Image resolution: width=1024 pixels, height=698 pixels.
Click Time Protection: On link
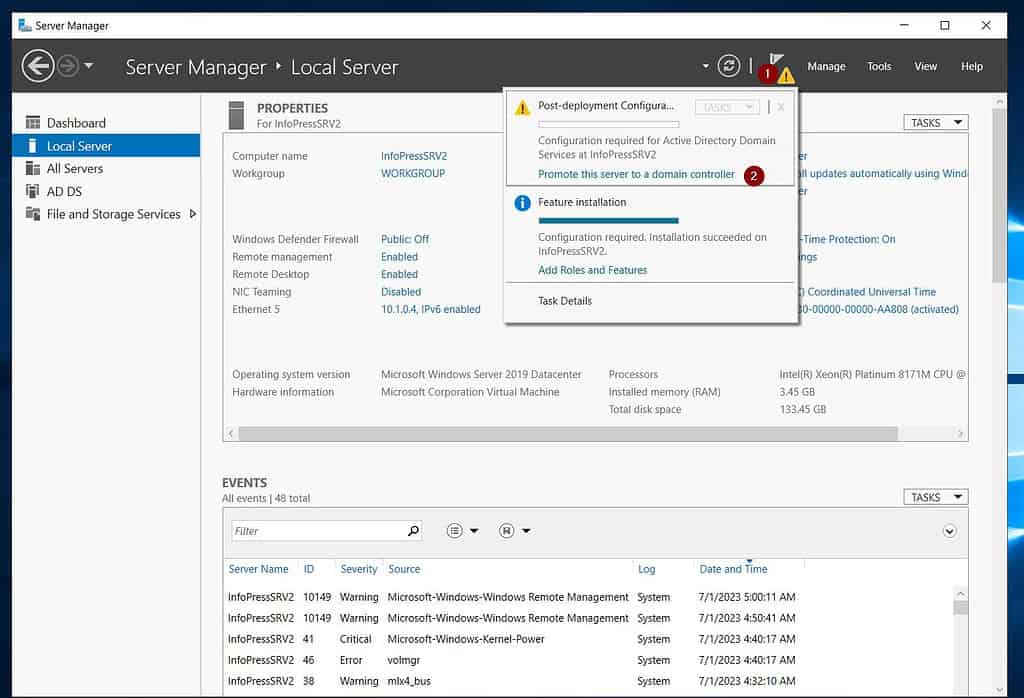pyautogui.click(x=849, y=240)
